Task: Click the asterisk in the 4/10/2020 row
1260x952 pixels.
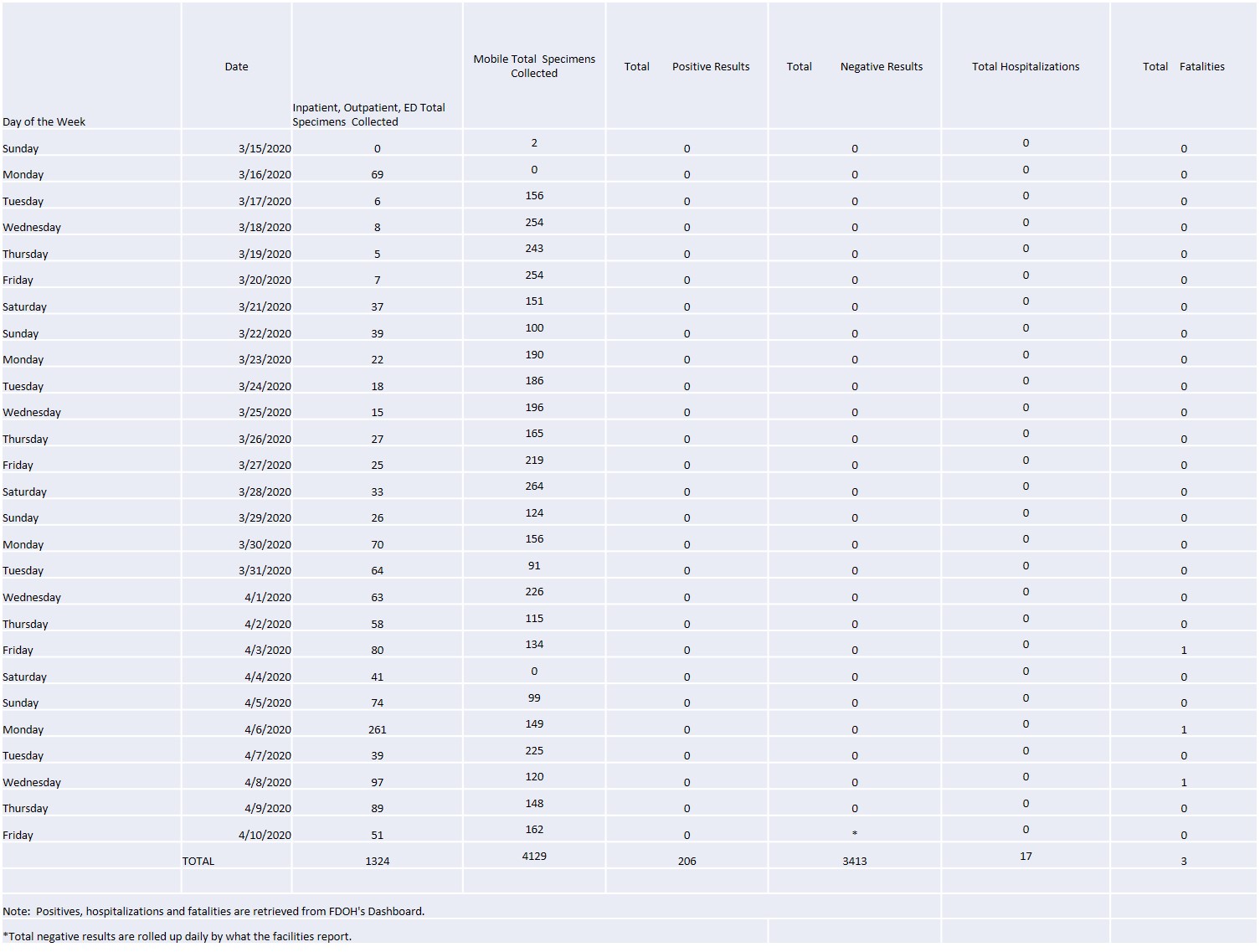Action: [854, 834]
